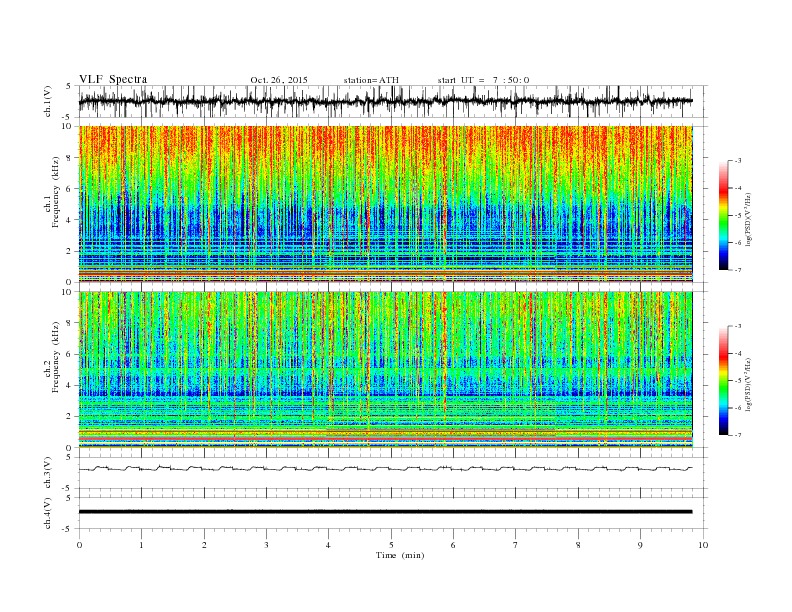The width and height of the screenshot is (792, 612).
Task: Click the "2" minute tick on time axis
Action: 204,545
